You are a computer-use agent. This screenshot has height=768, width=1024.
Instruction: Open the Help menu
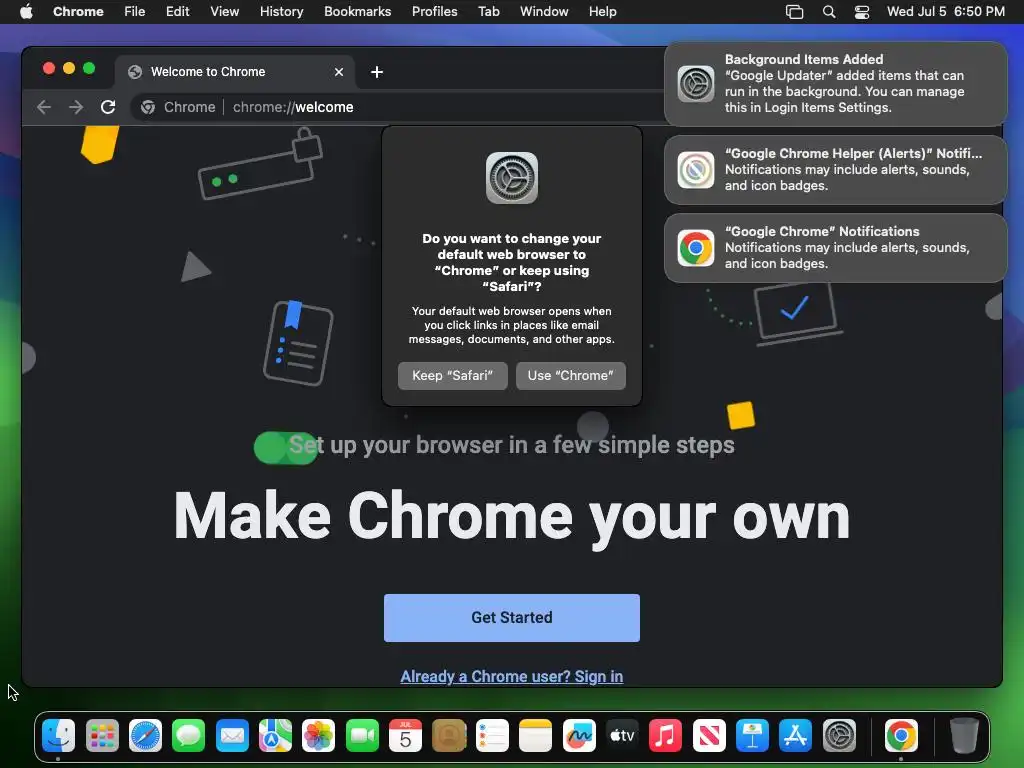point(602,12)
